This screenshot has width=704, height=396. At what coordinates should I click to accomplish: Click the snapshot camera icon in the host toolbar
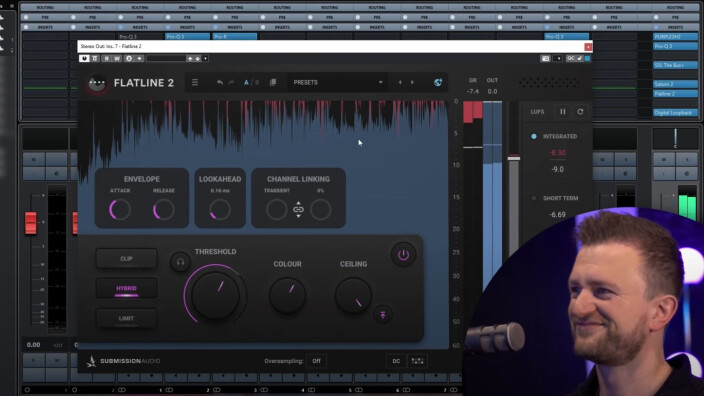point(545,58)
